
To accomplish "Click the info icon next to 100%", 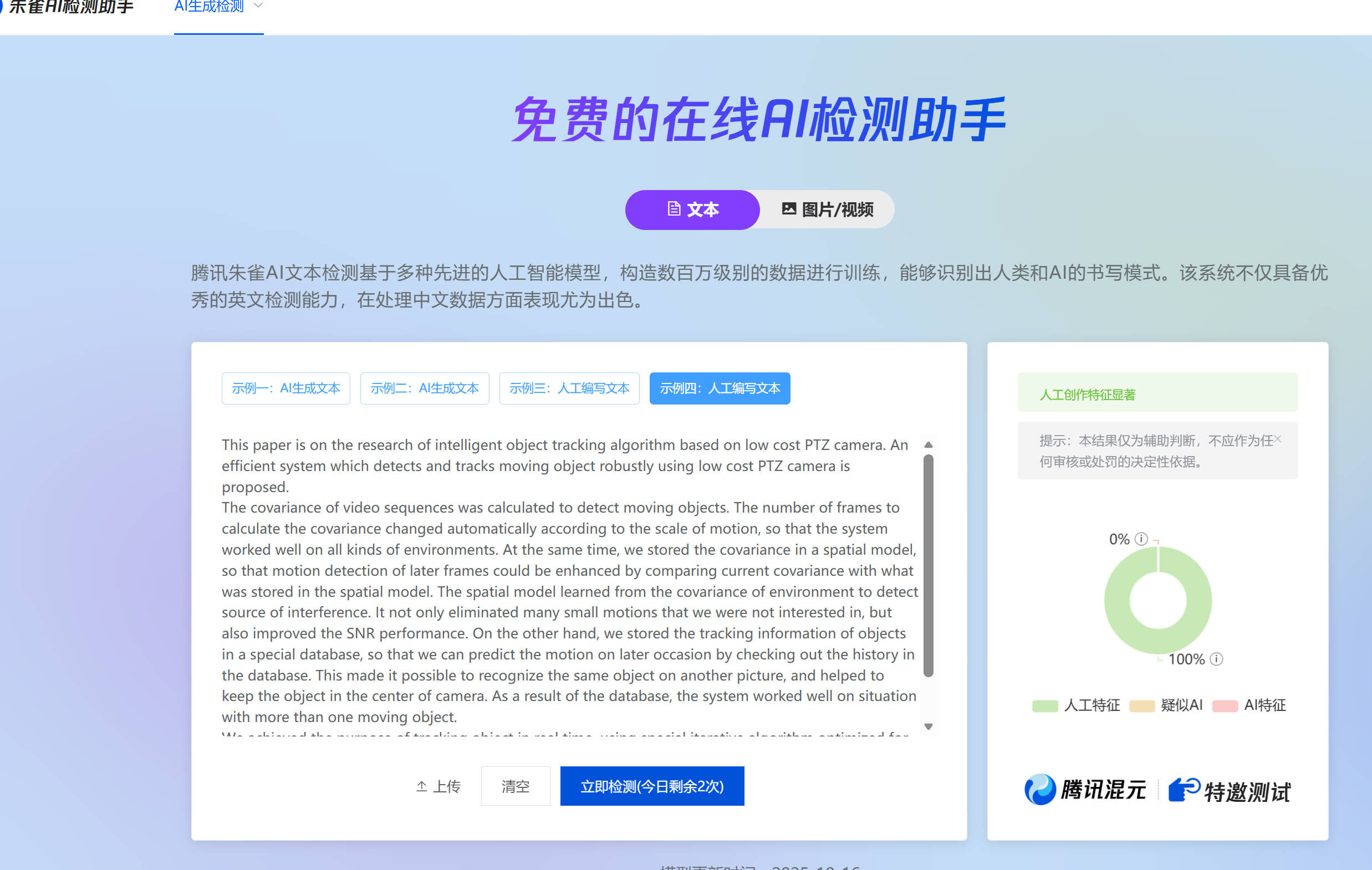I will 1216,659.
